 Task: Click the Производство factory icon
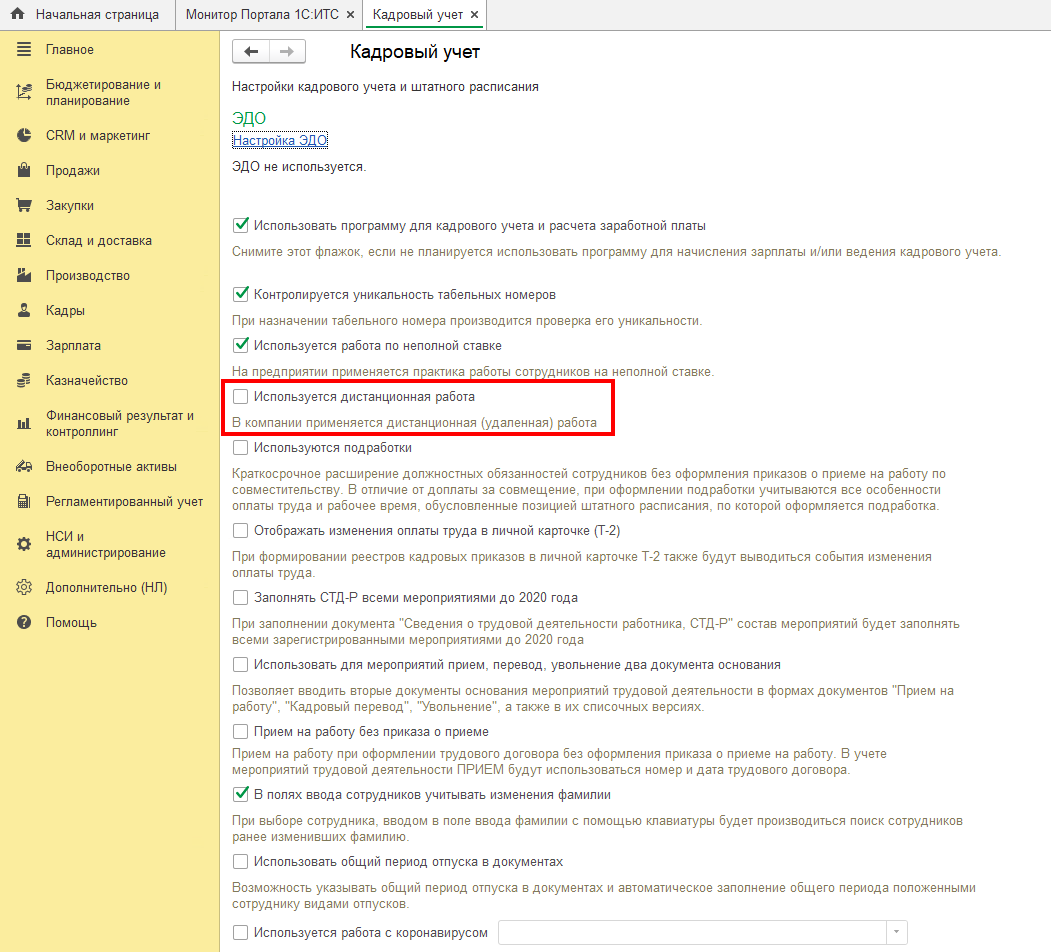pos(24,275)
